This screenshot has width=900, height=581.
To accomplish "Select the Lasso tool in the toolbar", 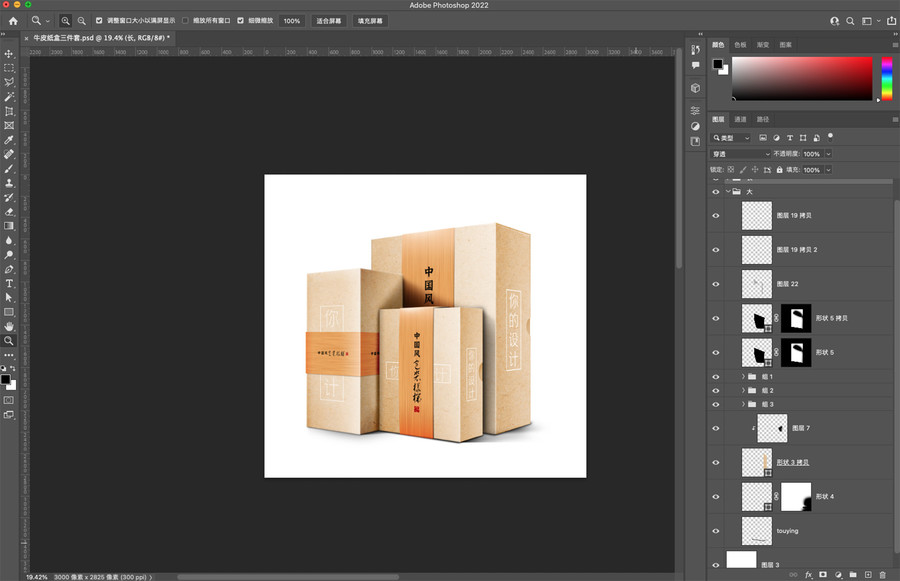I will tap(9, 83).
